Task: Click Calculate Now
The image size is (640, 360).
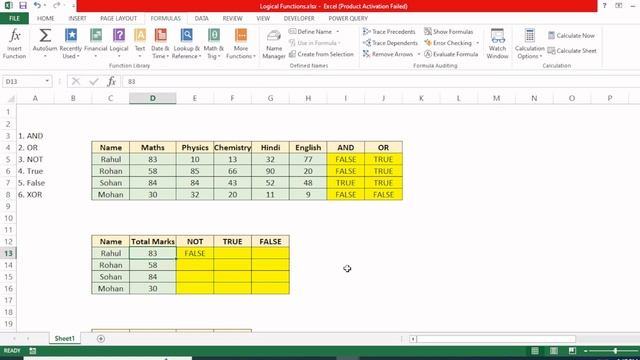Action: (571, 36)
